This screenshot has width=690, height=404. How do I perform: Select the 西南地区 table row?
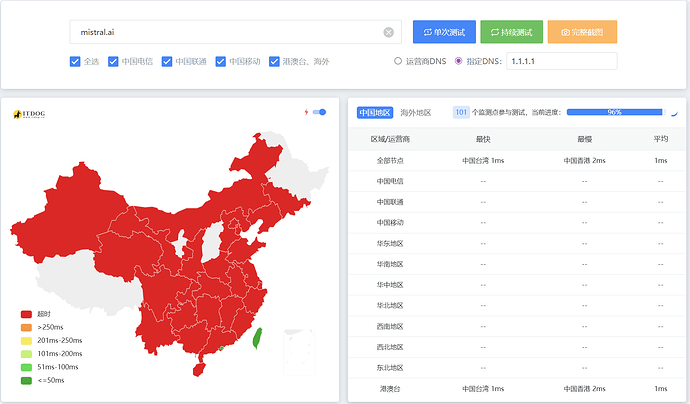click(517, 327)
